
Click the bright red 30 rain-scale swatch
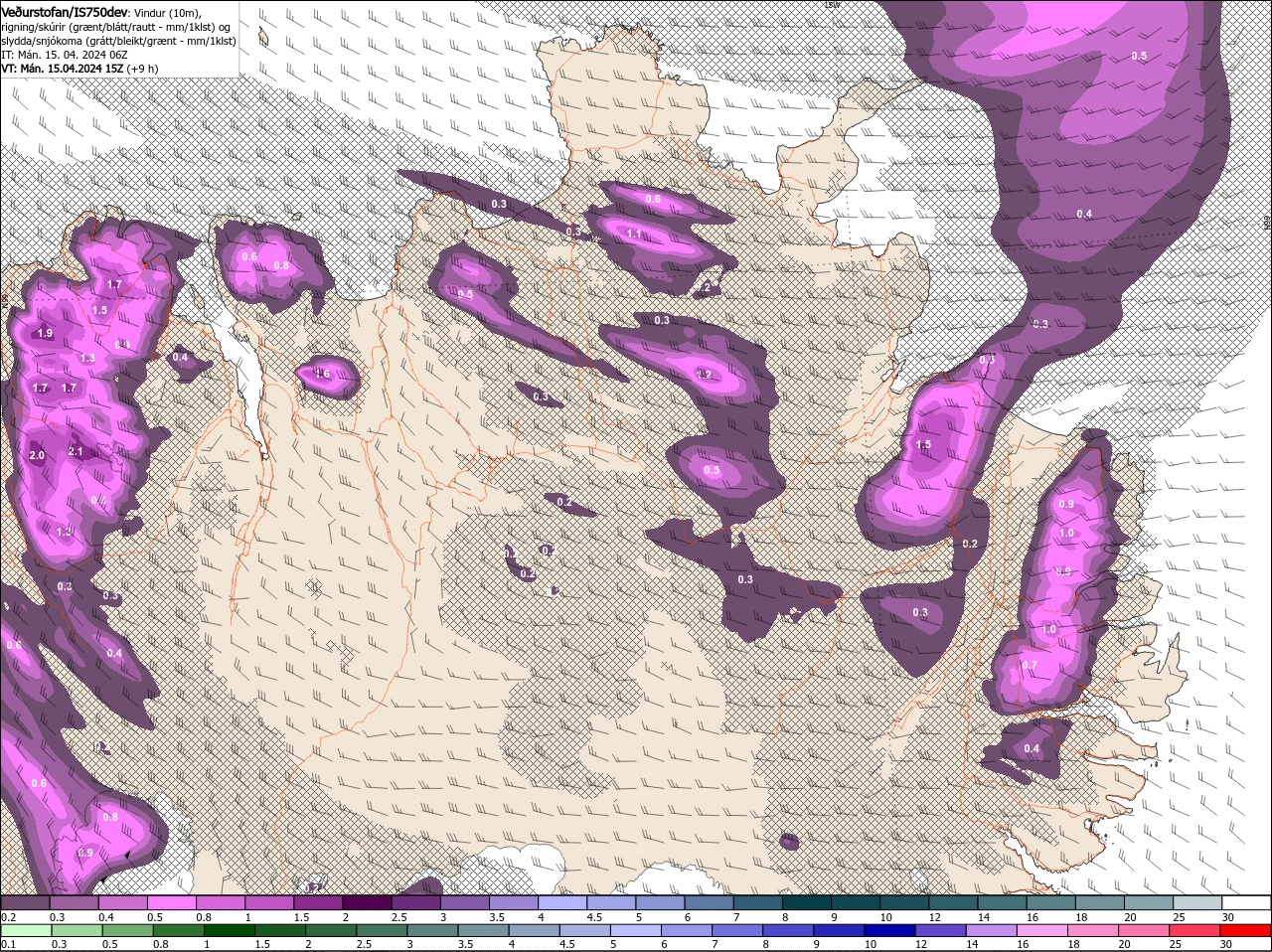click(1245, 931)
